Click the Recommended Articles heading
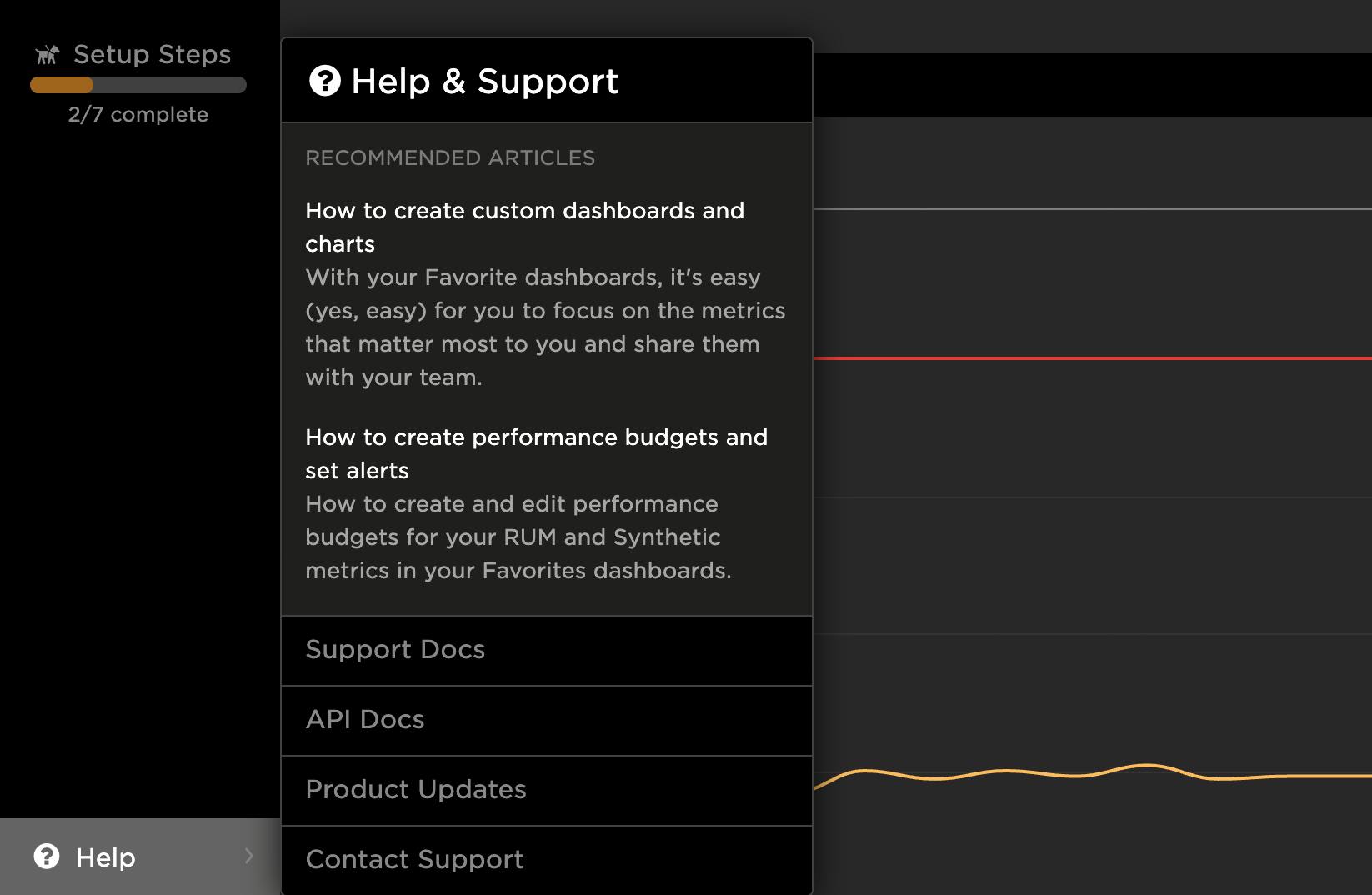This screenshot has height=895, width=1372. click(x=450, y=158)
